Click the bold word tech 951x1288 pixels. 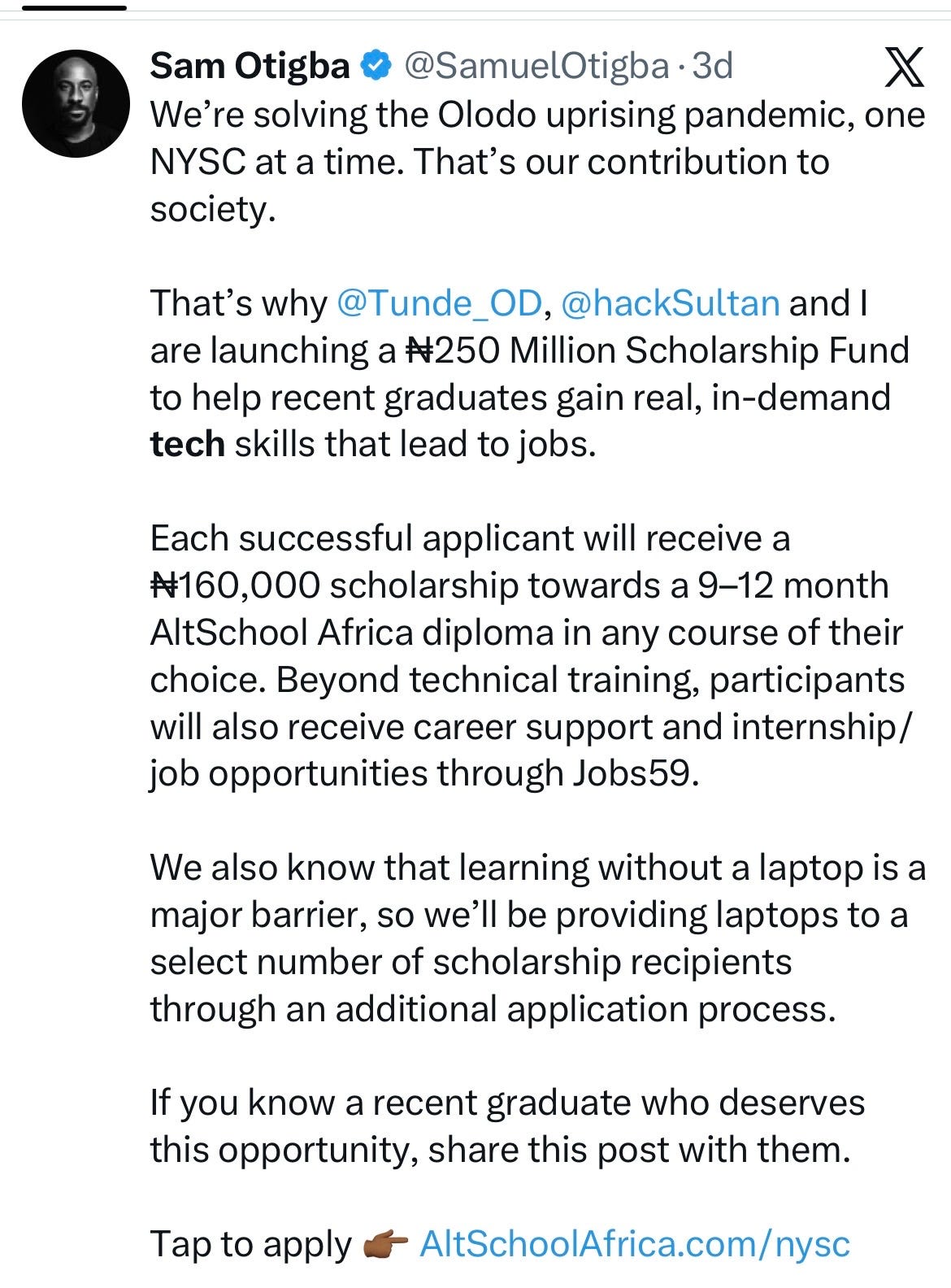point(187,445)
